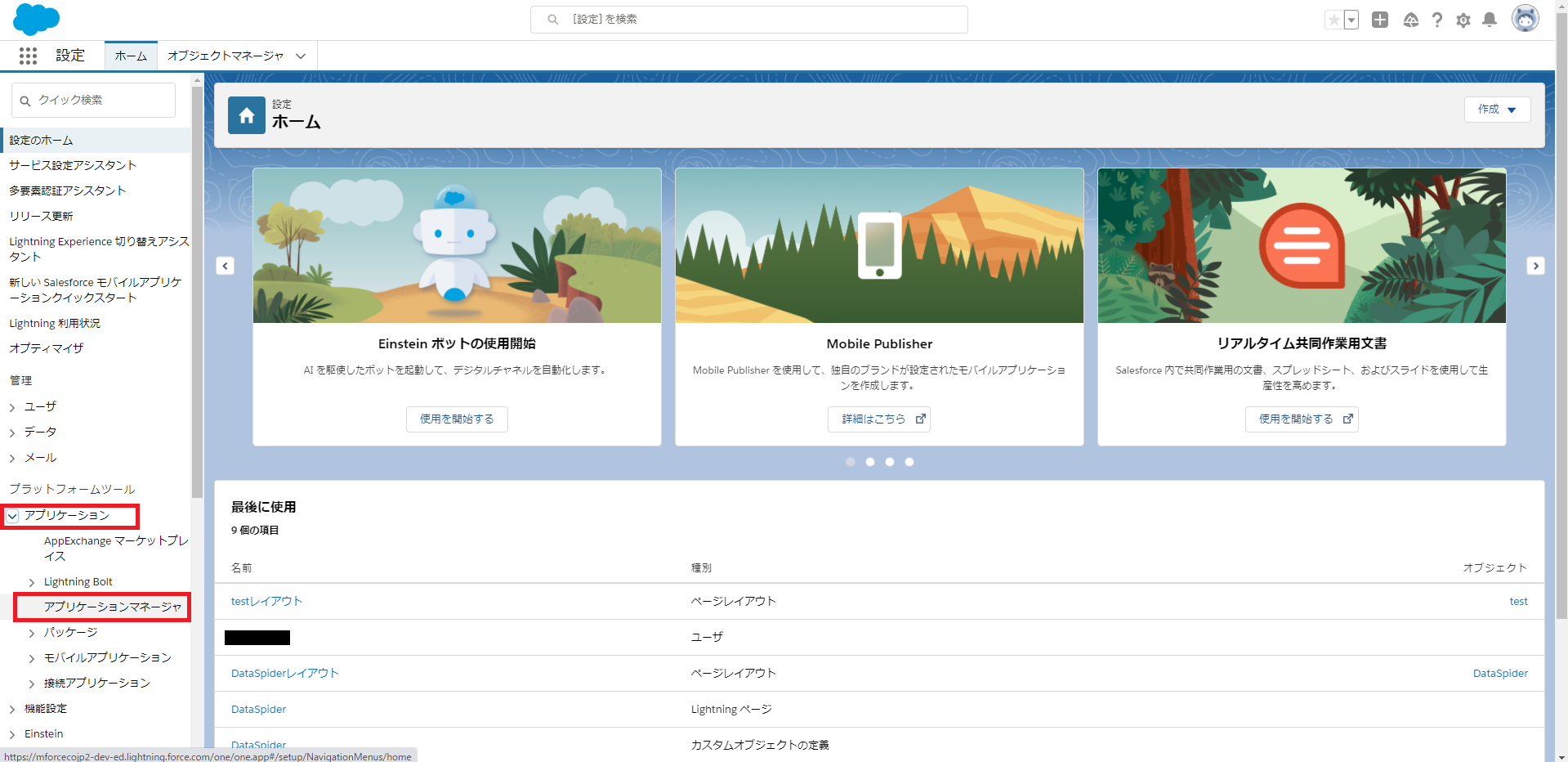1568x762 pixels.
Task: Click the carousel next arrow
Action: point(1535,266)
